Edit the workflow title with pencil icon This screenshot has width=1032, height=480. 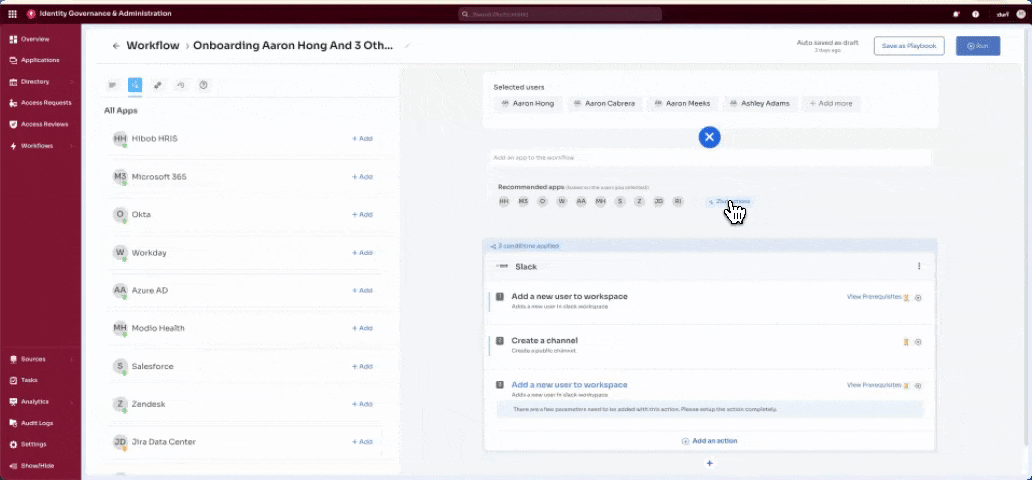coord(407,45)
